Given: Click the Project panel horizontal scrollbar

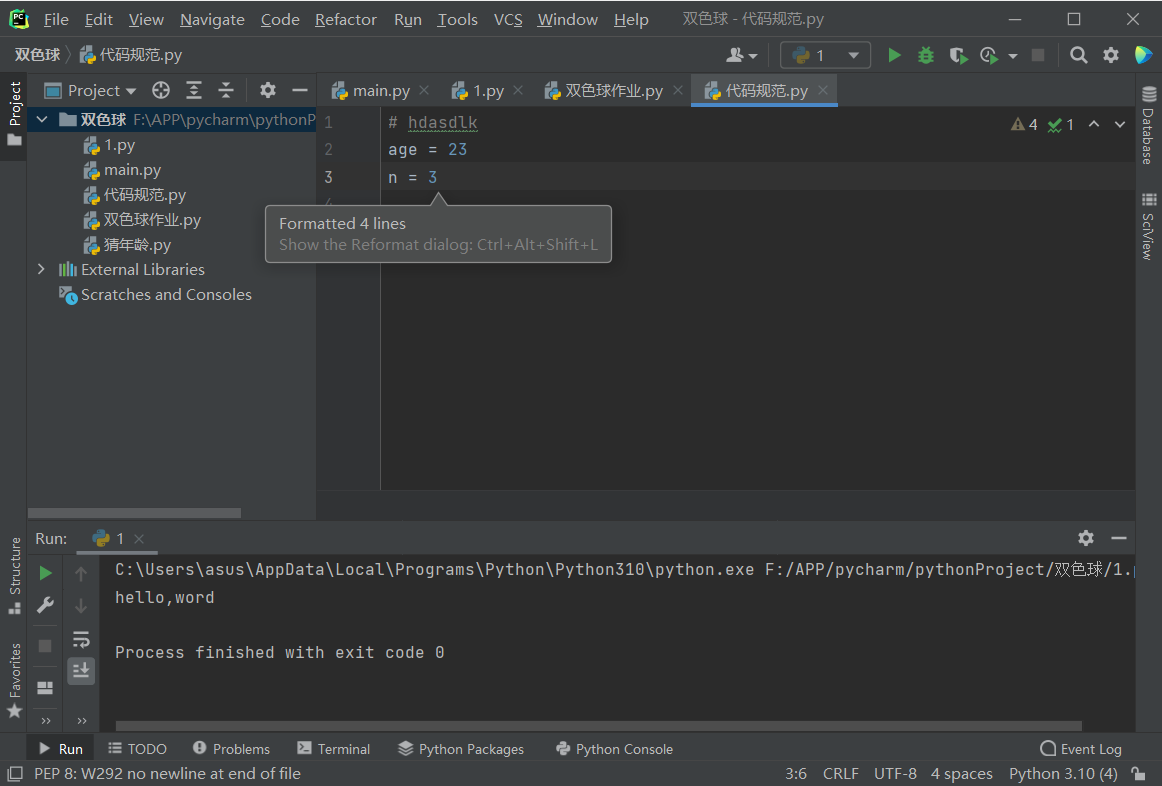Looking at the screenshot, I should point(134,513).
